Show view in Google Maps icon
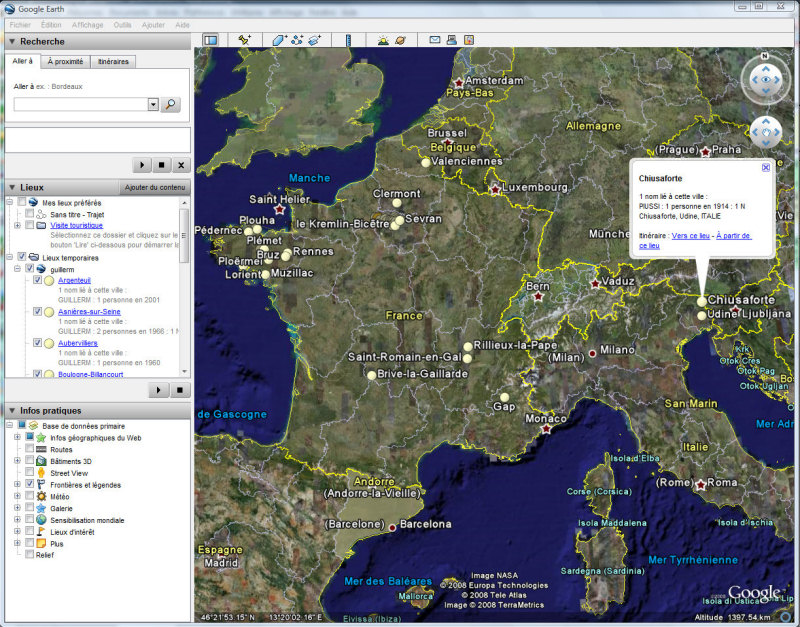 [469, 39]
